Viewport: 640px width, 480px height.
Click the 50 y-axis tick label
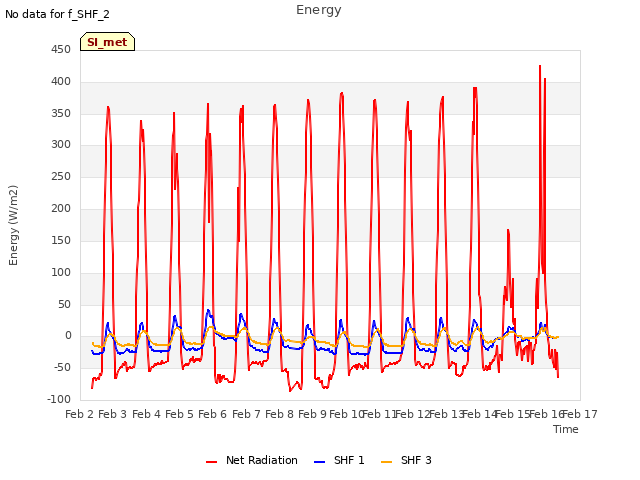click(x=64, y=304)
